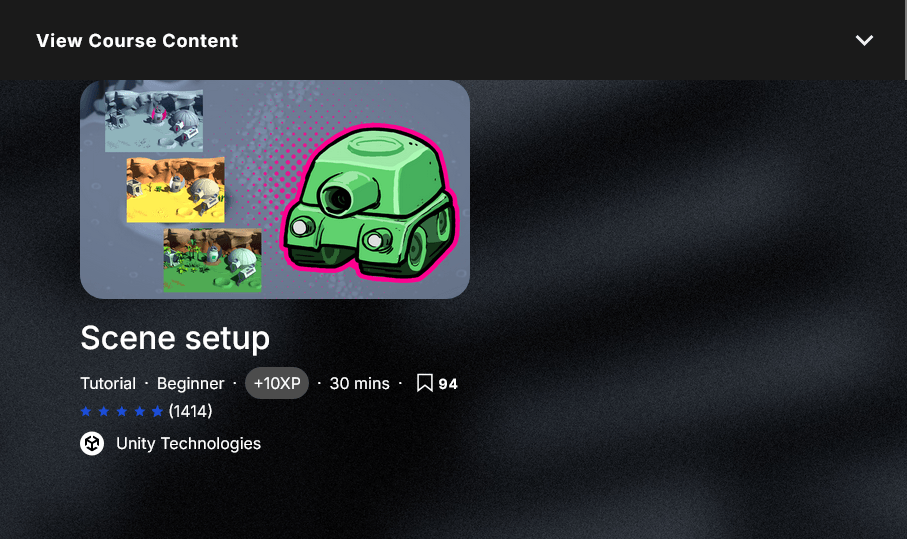Click the first rating star

(x=86, y=411)
